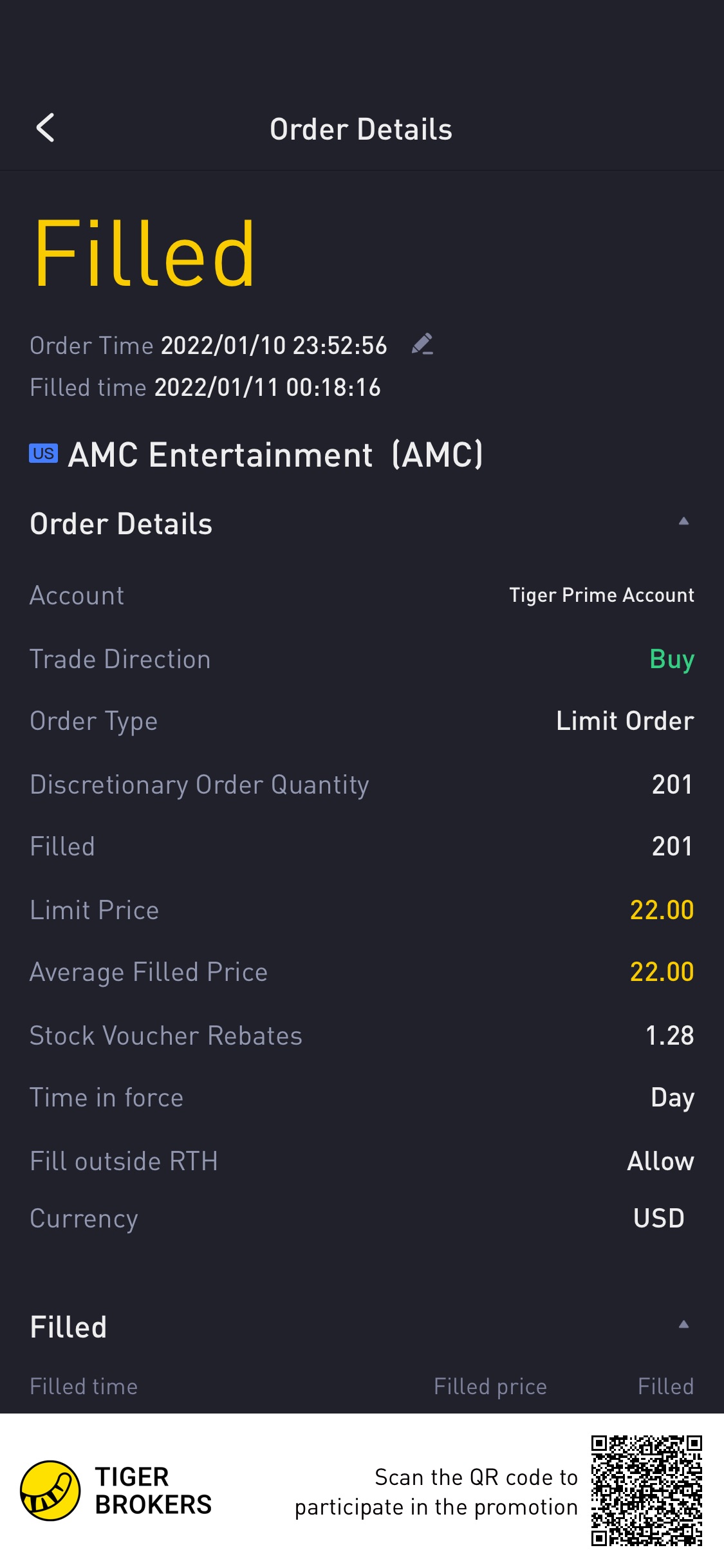Tap the Filled time column header
The image size is (724, 1568).
84,1386
